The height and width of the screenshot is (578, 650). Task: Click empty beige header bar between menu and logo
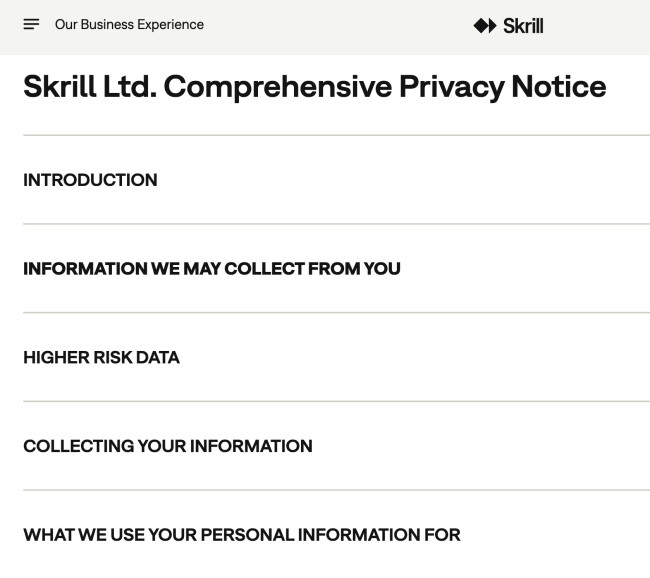pos(340,25)
